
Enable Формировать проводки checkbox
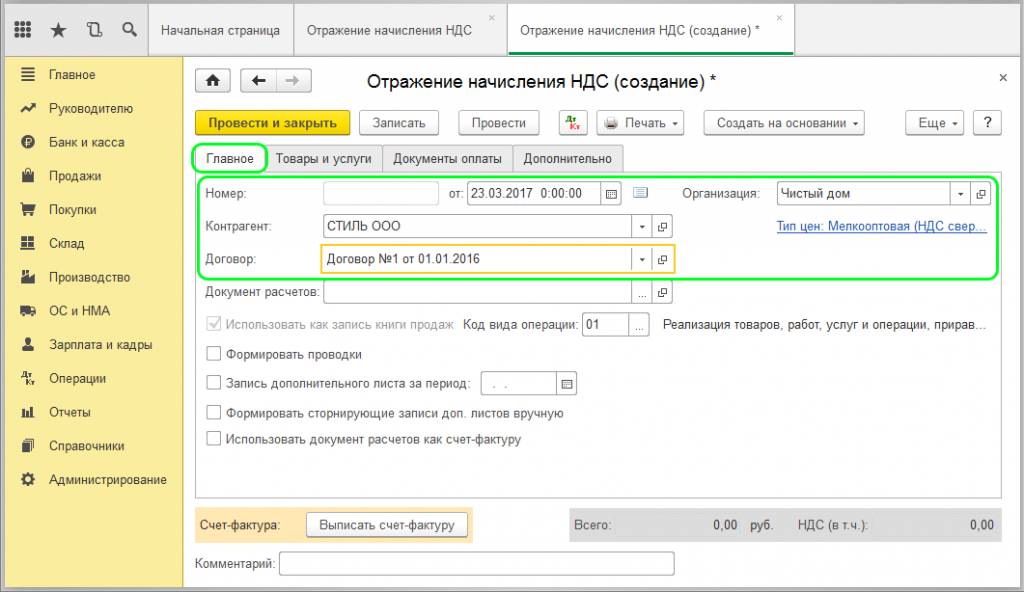pyautogui.click(x=214, y=354)
